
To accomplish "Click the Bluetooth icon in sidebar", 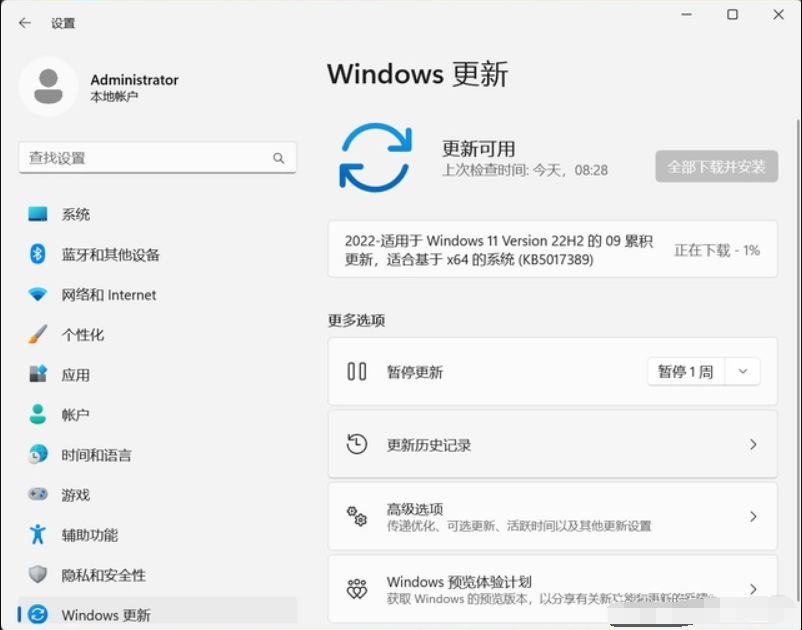I will (38, 254).
